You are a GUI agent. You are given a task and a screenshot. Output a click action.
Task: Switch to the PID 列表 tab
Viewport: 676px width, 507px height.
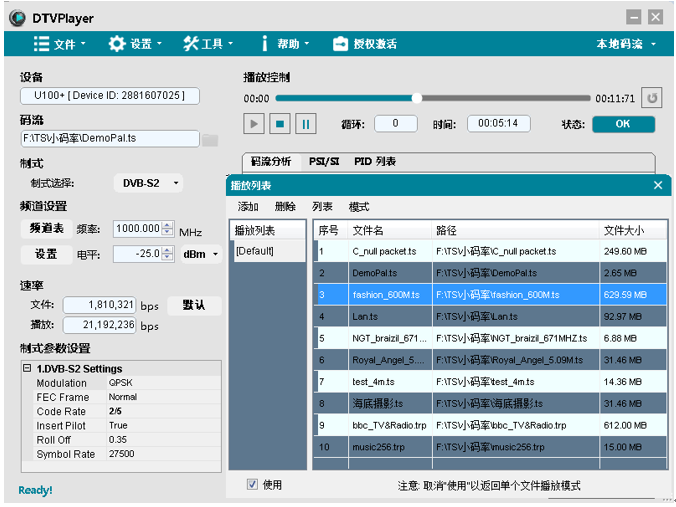[375, 161]
